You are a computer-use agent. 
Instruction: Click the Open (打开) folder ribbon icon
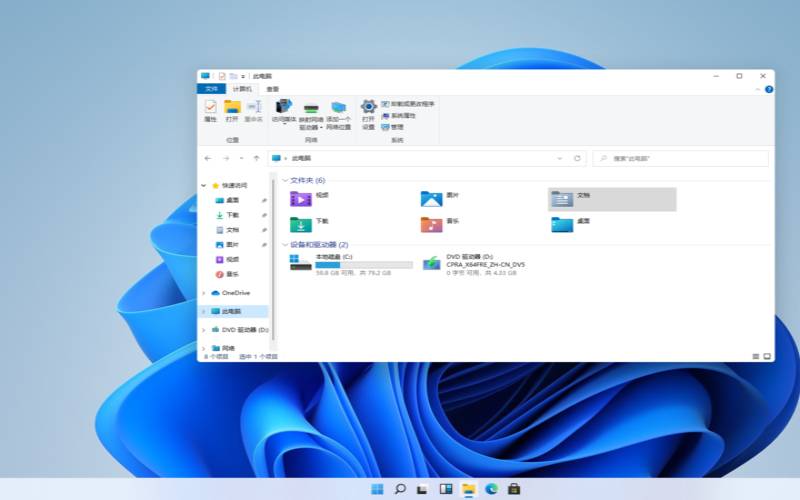coord(232,111)
